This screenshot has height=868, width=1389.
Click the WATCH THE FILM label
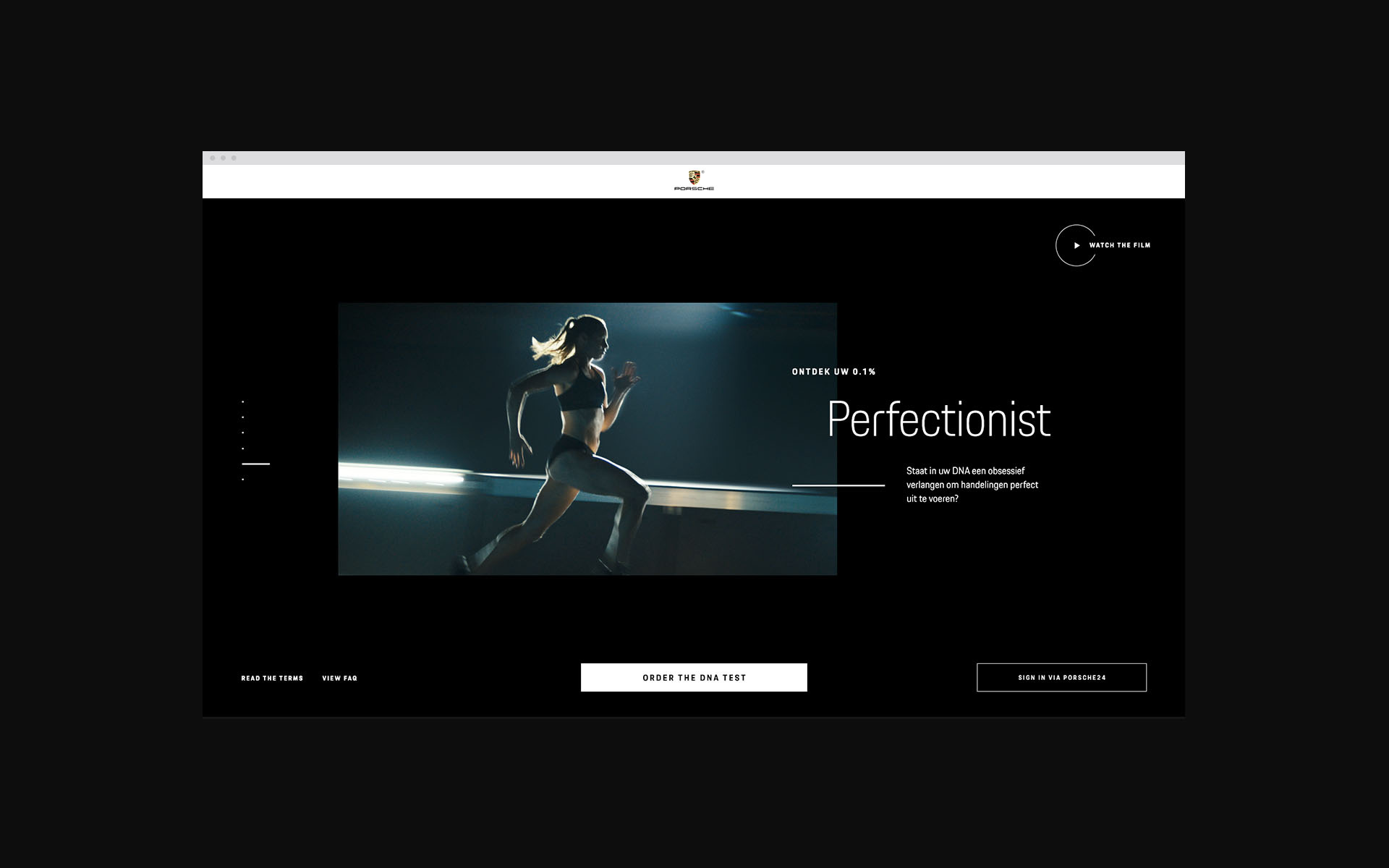pyautogui.click(x=1119, y=245)
